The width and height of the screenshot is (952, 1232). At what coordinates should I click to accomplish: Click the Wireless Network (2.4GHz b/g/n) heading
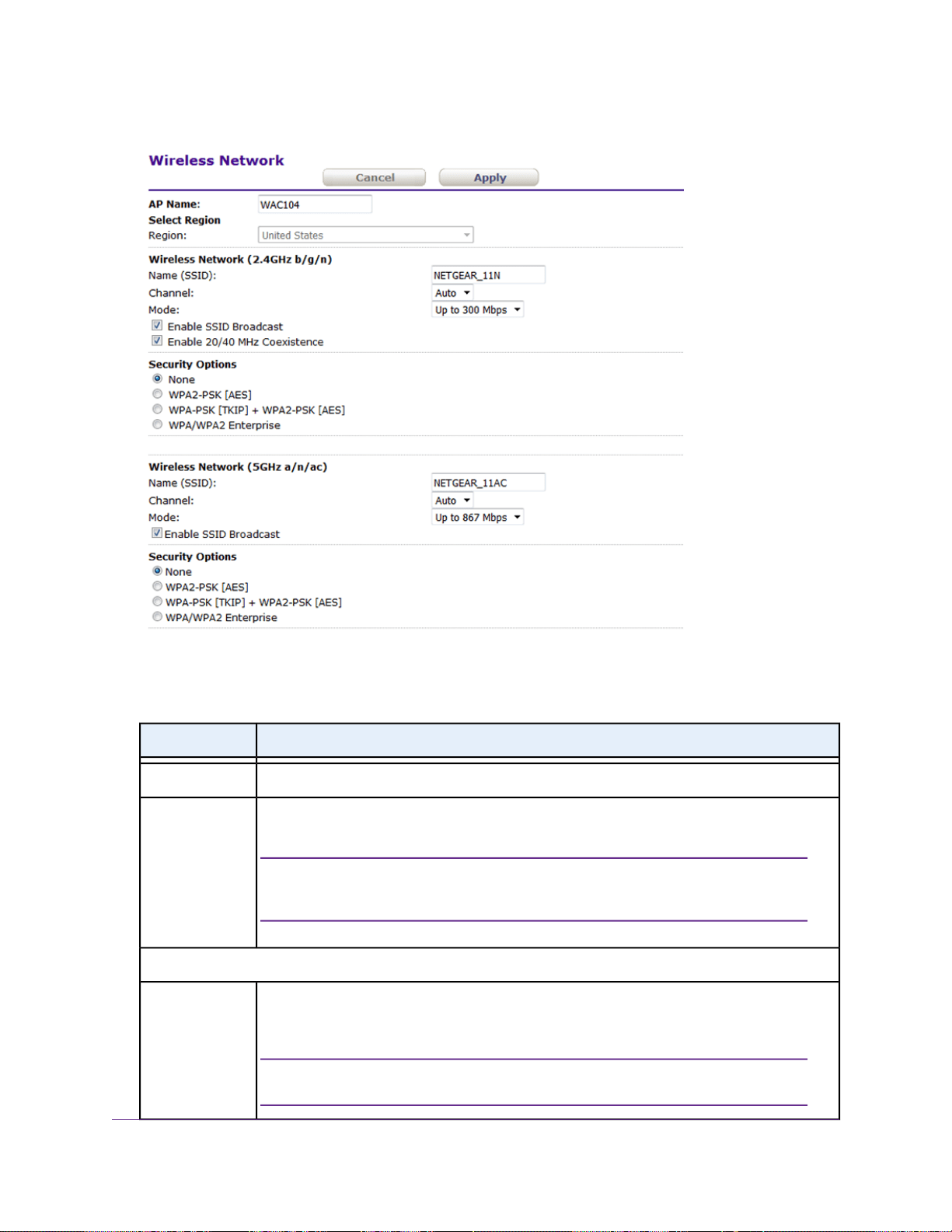tap(240, 260)
